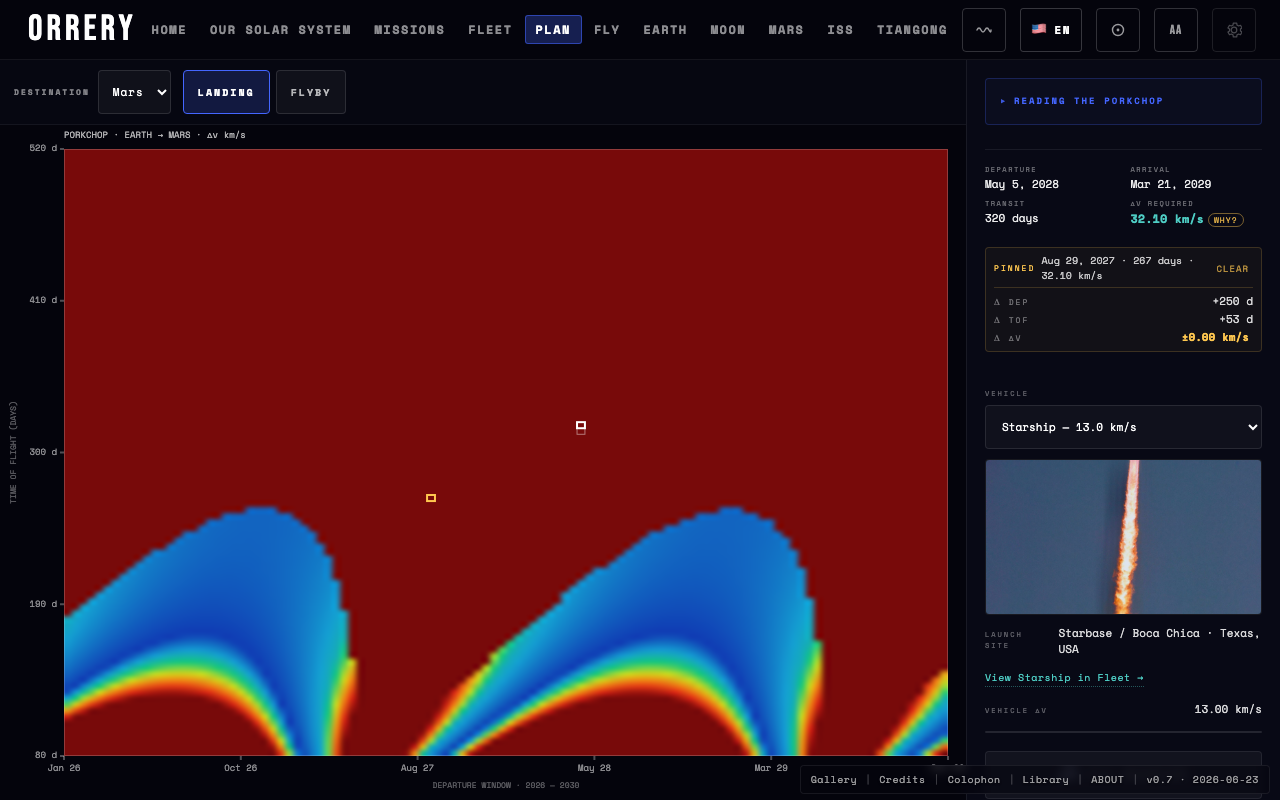Select the PLAN nav tab
Viewport: 1280px width, 800px height.
click(x=553, y=30)
